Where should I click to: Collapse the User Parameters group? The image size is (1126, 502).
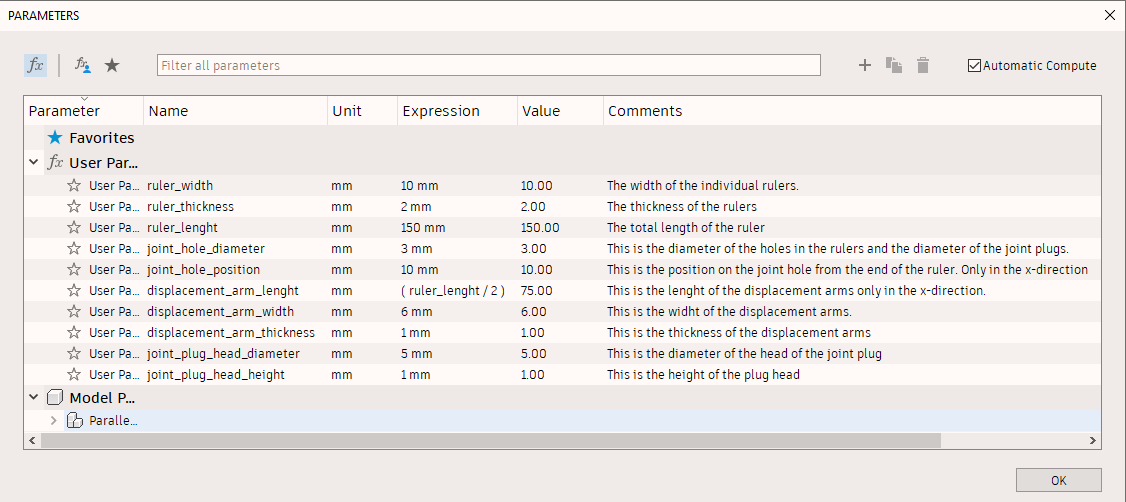tap(35, 162)
